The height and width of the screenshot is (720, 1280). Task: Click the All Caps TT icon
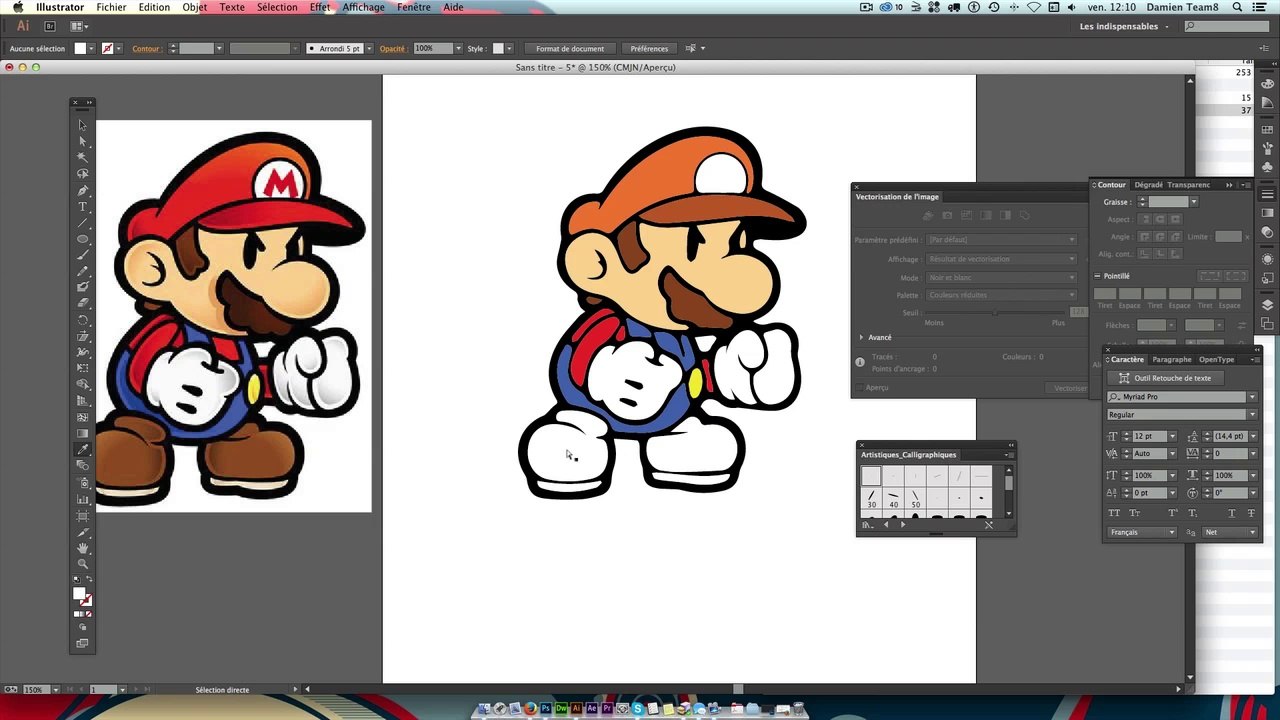(x=1114, y=513)
